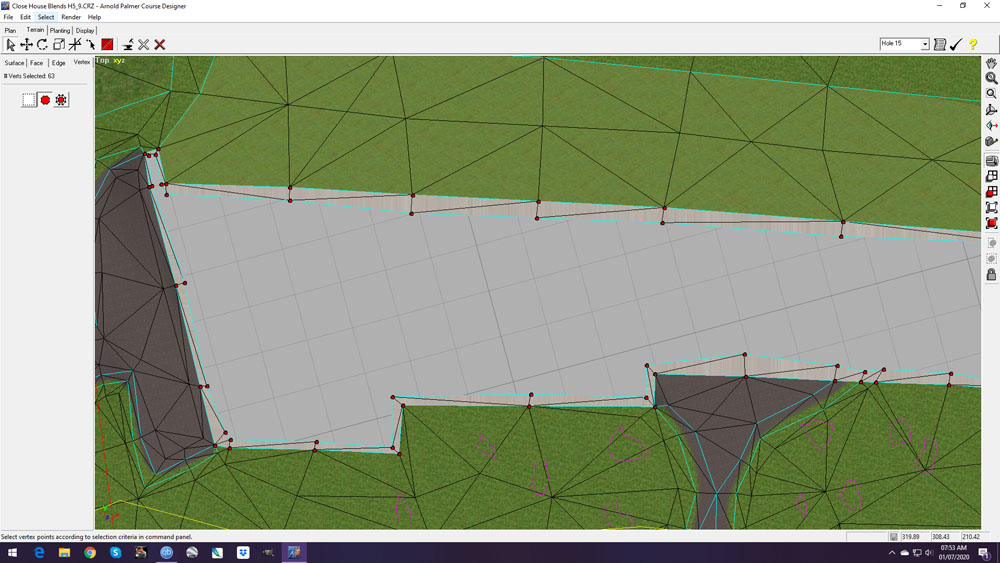The image size is (1000, 563).
Task: Show hidden system tray icons
Action: click(x=892, y=553)
